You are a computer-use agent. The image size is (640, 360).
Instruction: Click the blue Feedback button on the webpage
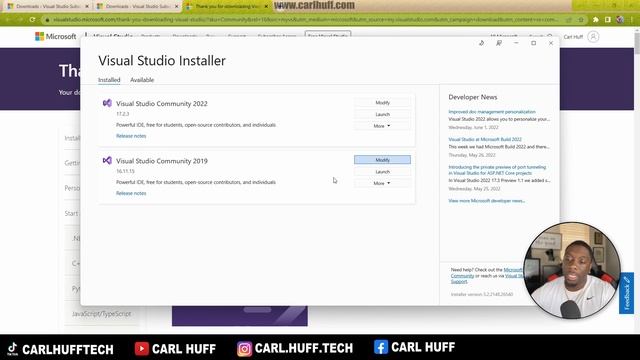pos(627,293)
